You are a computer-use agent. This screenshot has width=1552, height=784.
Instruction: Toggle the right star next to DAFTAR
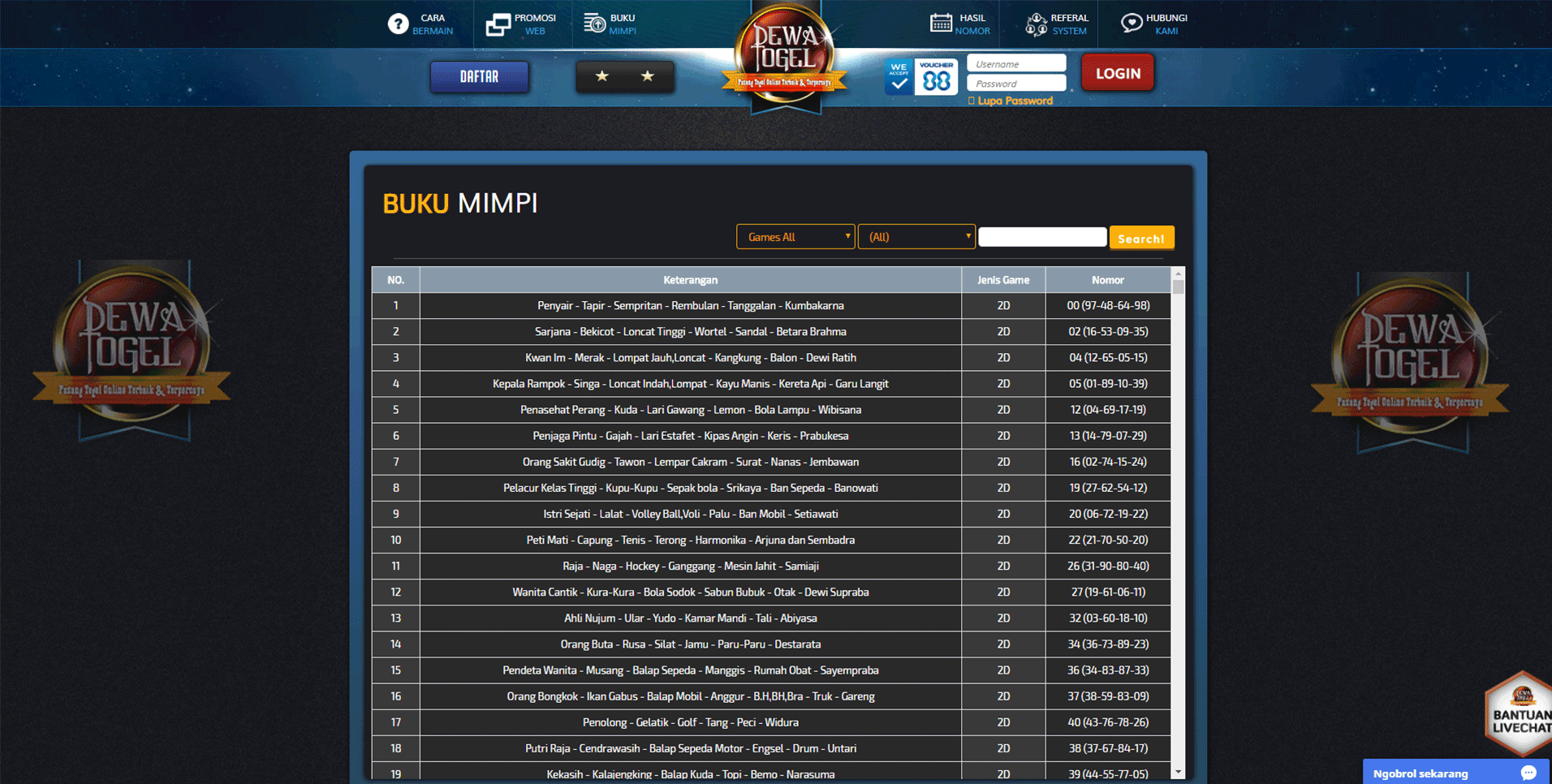647,75
